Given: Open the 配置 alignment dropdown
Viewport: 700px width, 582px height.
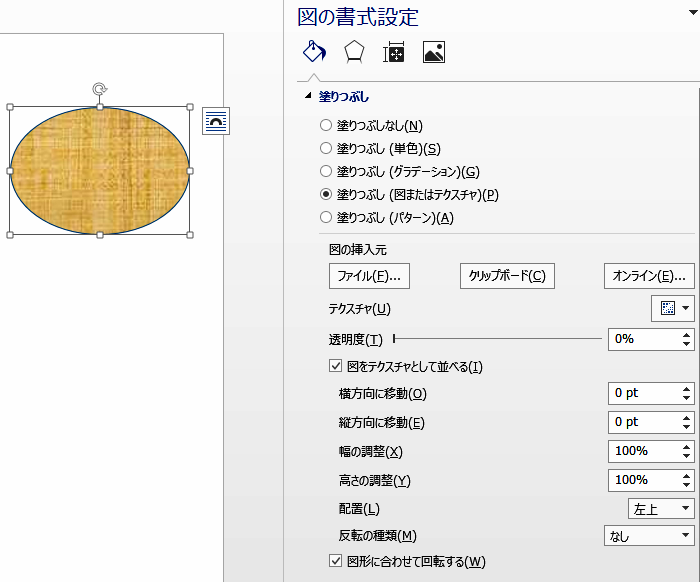Looking at the screenshot, I should 661,509.
